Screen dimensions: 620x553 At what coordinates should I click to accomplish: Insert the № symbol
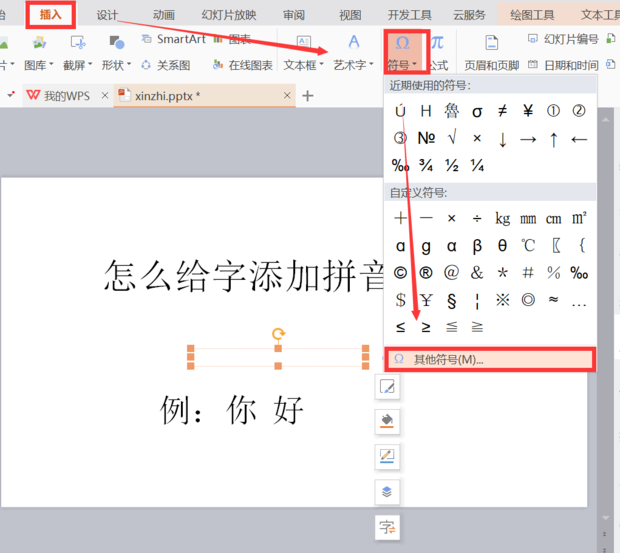pos(426,138)
